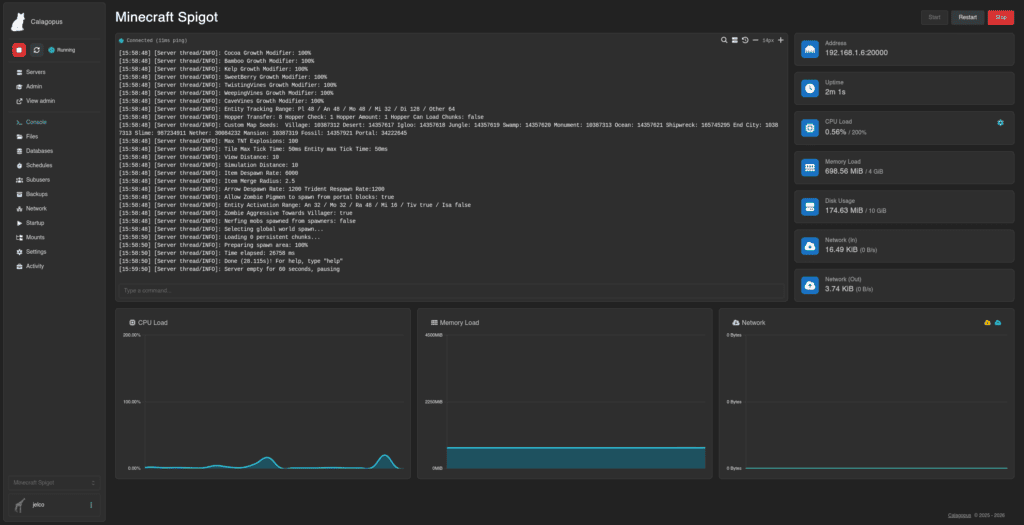Click the Connected (11ms ping) status text
This screenshot has height=525, width=1024.
(157, 40)
